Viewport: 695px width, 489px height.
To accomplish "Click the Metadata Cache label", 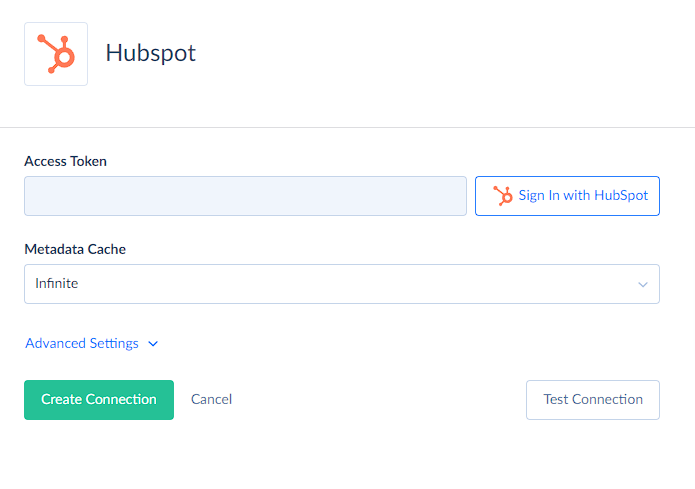I will point(75,249).
